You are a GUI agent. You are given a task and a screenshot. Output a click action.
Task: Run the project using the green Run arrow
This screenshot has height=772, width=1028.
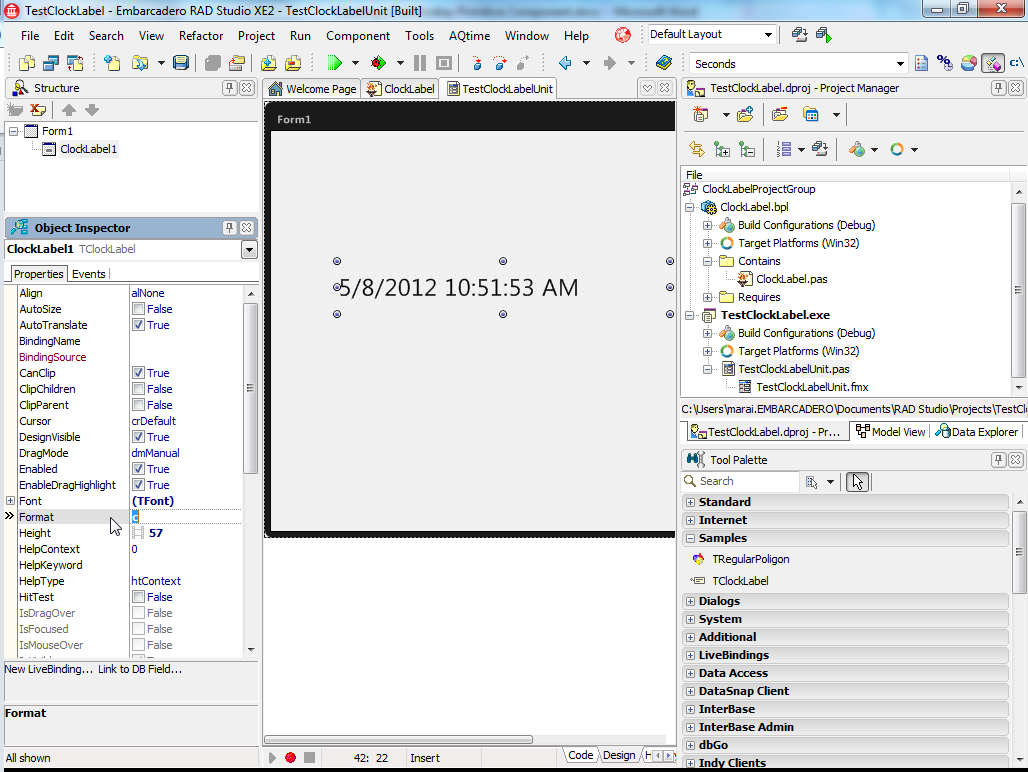(336, 62)
